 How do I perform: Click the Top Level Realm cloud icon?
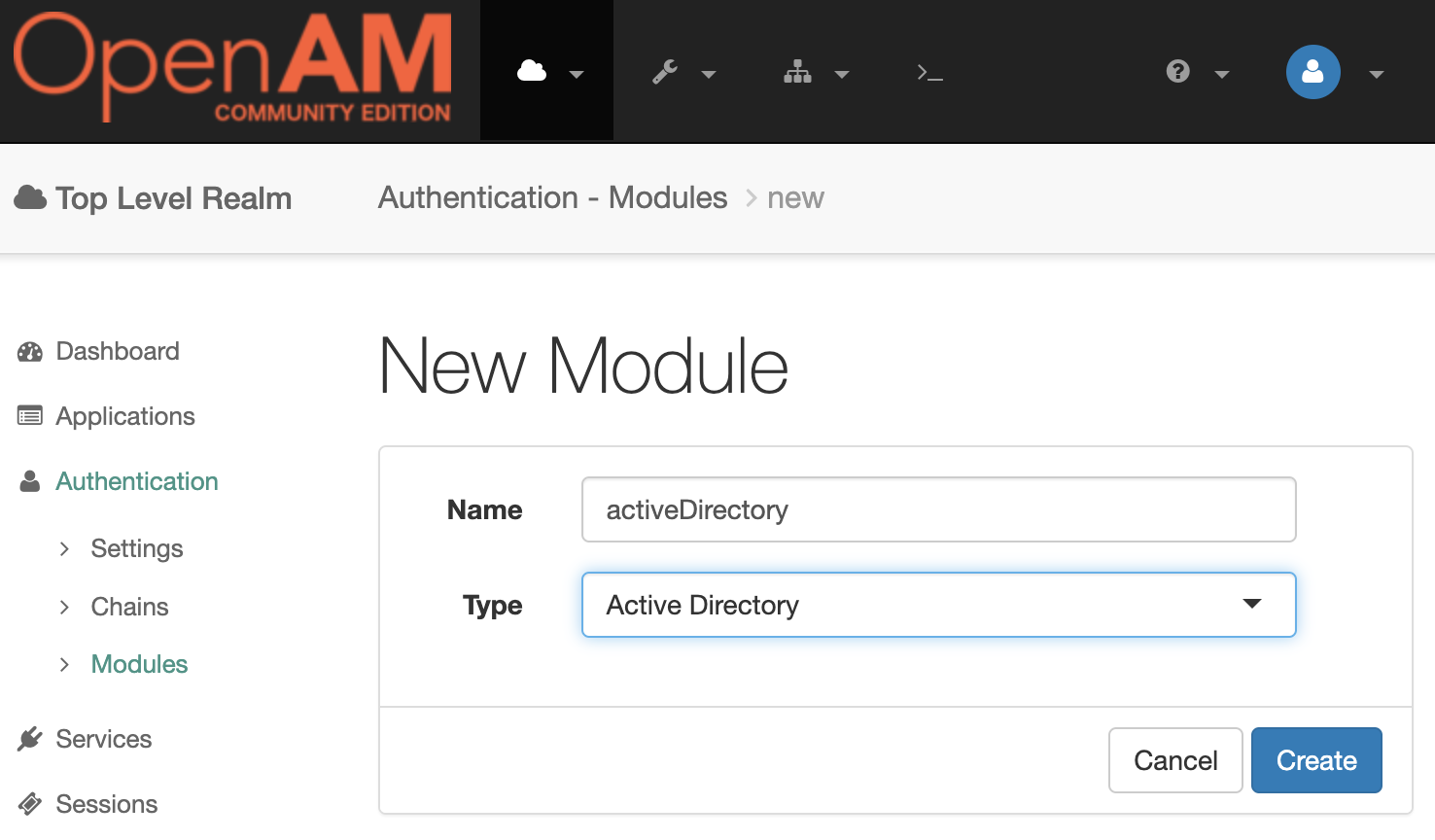coord(30,197)
